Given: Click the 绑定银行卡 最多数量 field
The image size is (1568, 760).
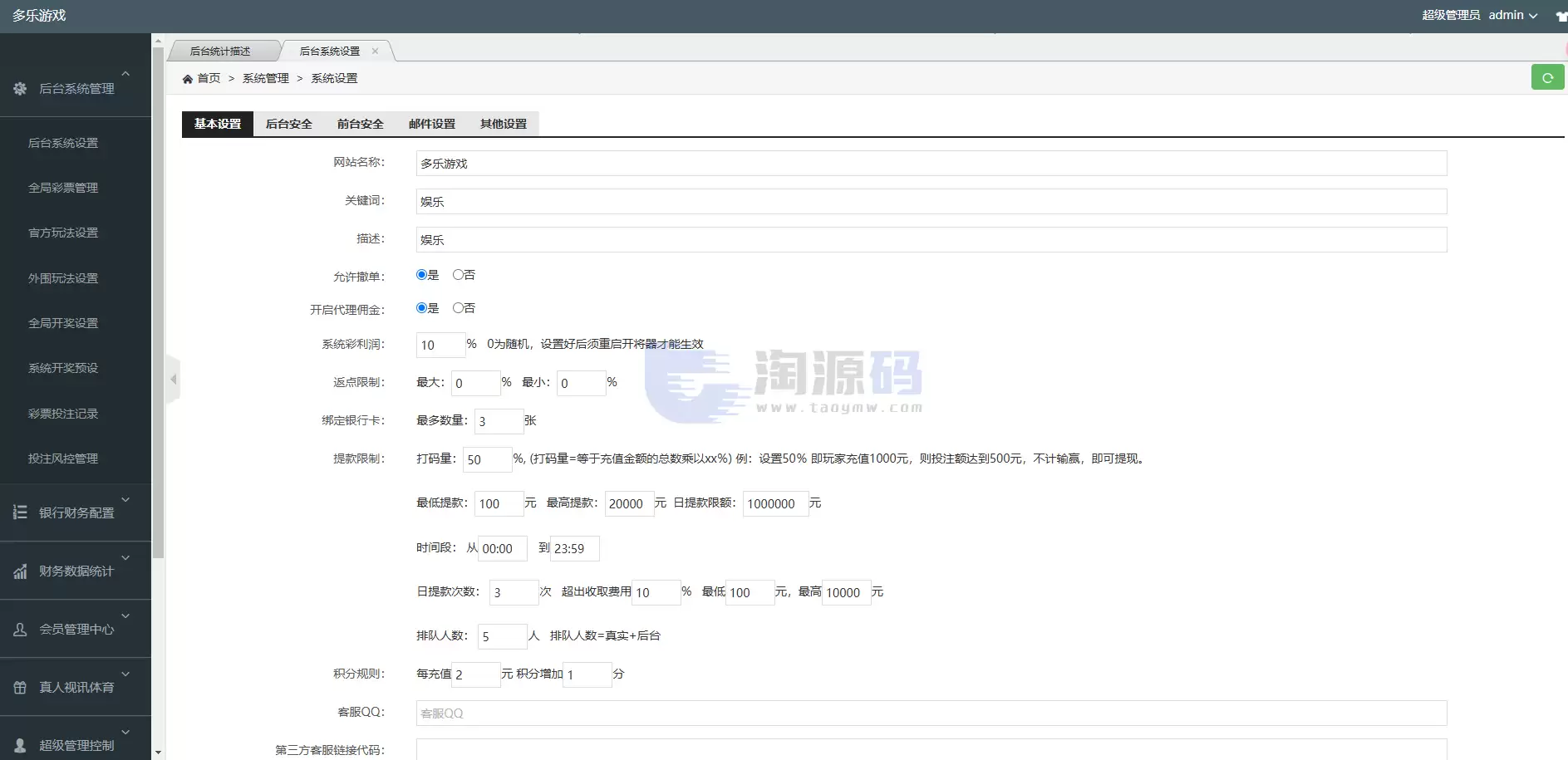Looking at the screenshot, I should point(499,421).
